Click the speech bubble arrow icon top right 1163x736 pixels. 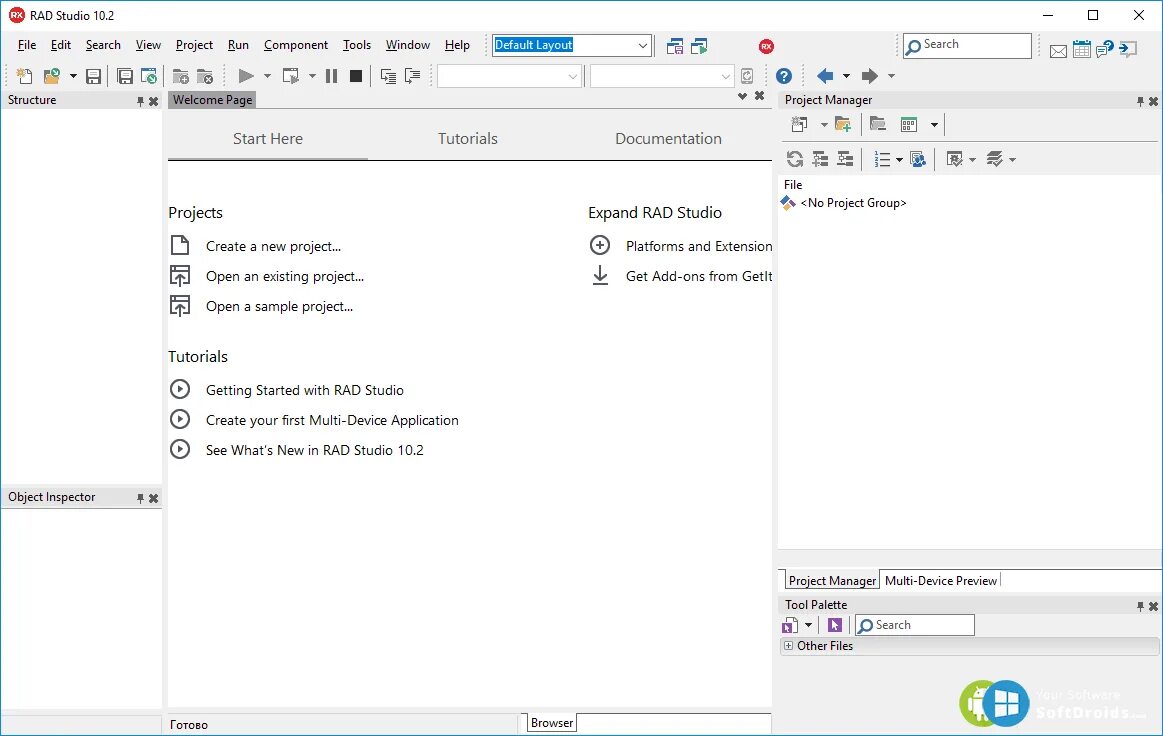[x=1128, y=50]
